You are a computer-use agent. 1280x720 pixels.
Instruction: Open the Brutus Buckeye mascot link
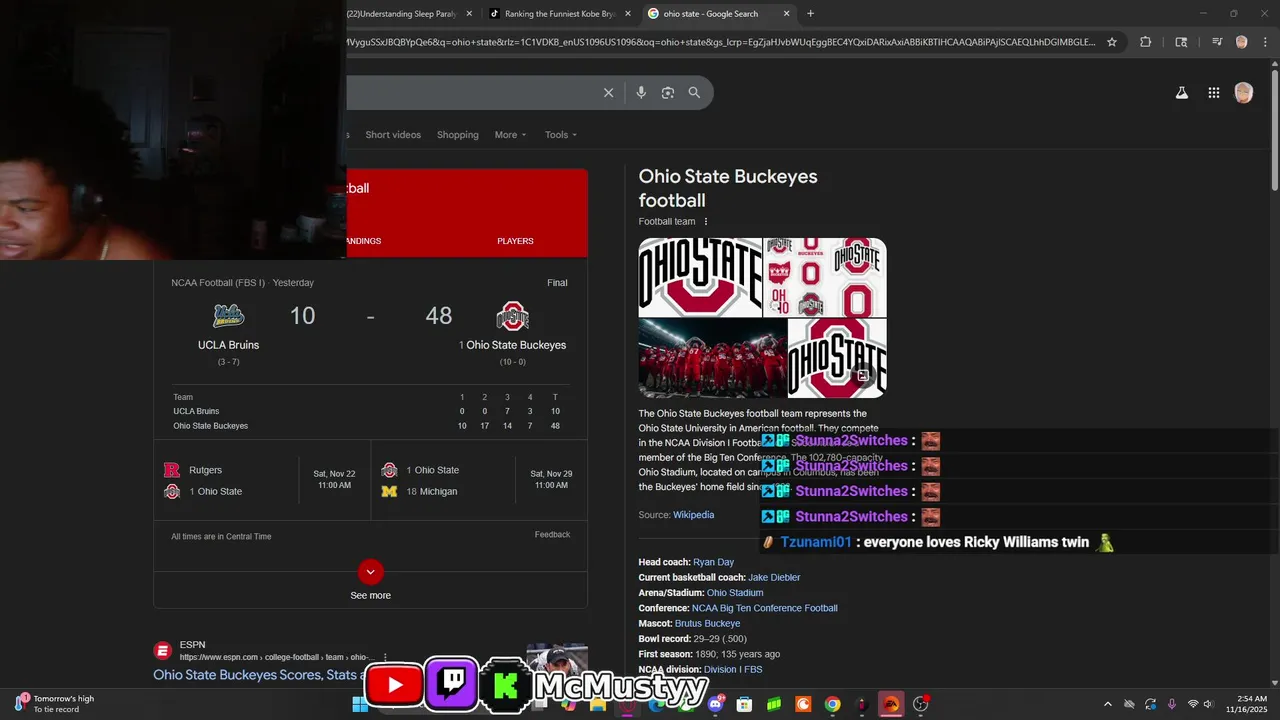point(708,623)
